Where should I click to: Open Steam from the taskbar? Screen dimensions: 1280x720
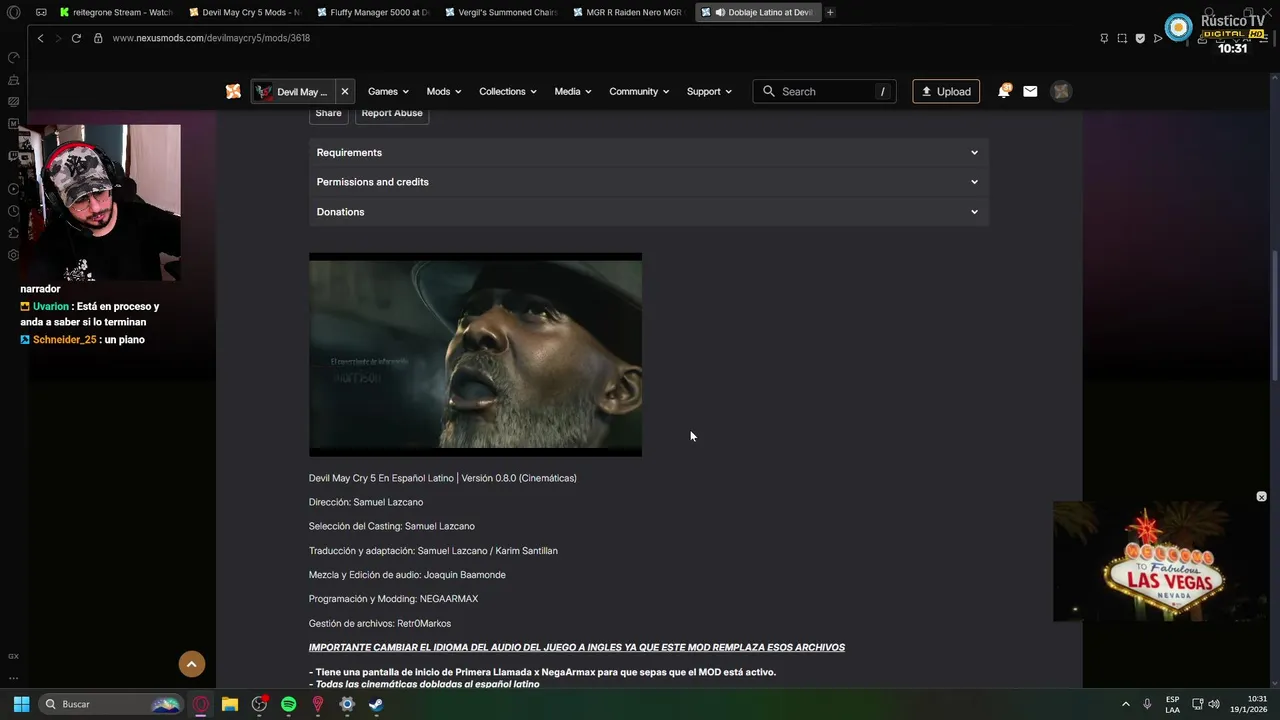376,704
